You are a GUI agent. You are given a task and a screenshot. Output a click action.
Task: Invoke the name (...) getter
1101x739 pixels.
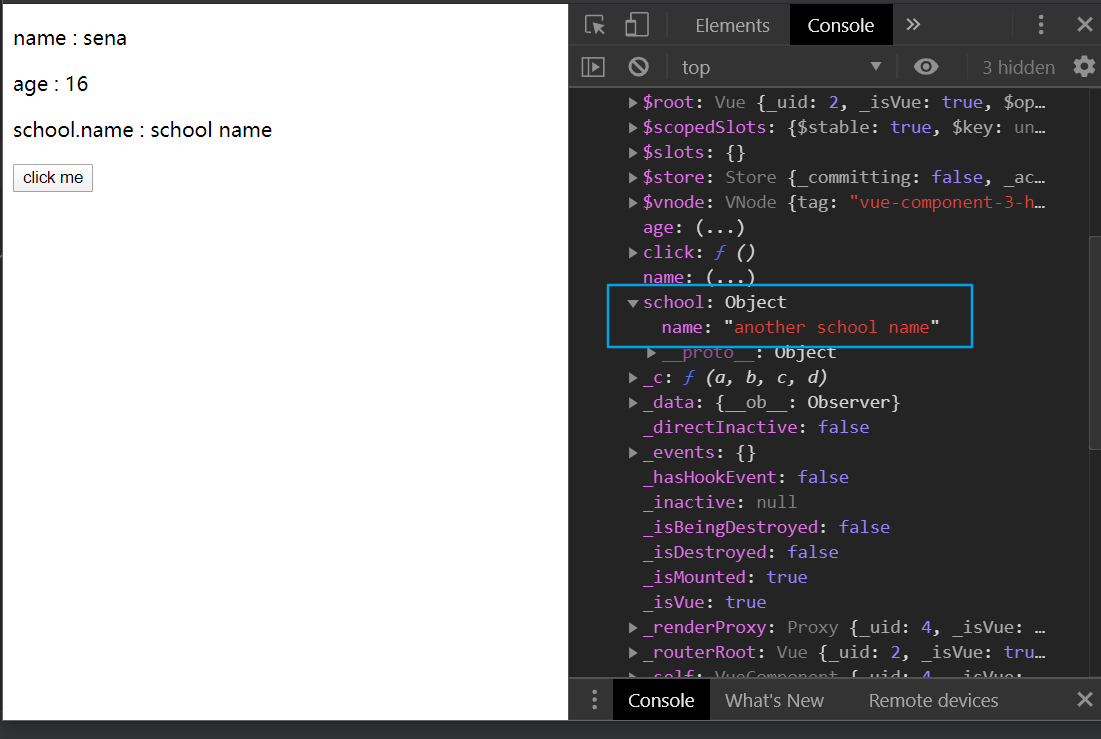pos(730,277)
